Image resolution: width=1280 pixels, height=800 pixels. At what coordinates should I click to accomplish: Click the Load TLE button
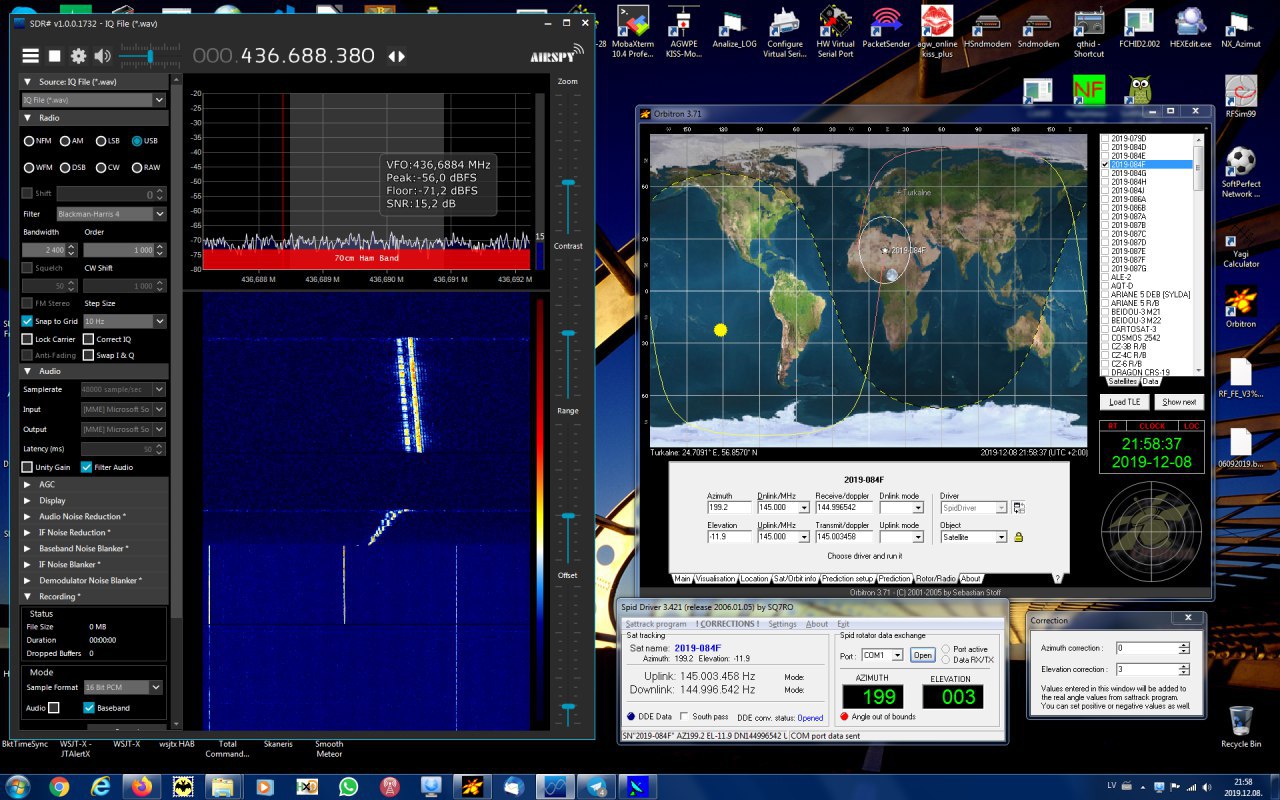tap(1125, 402)
